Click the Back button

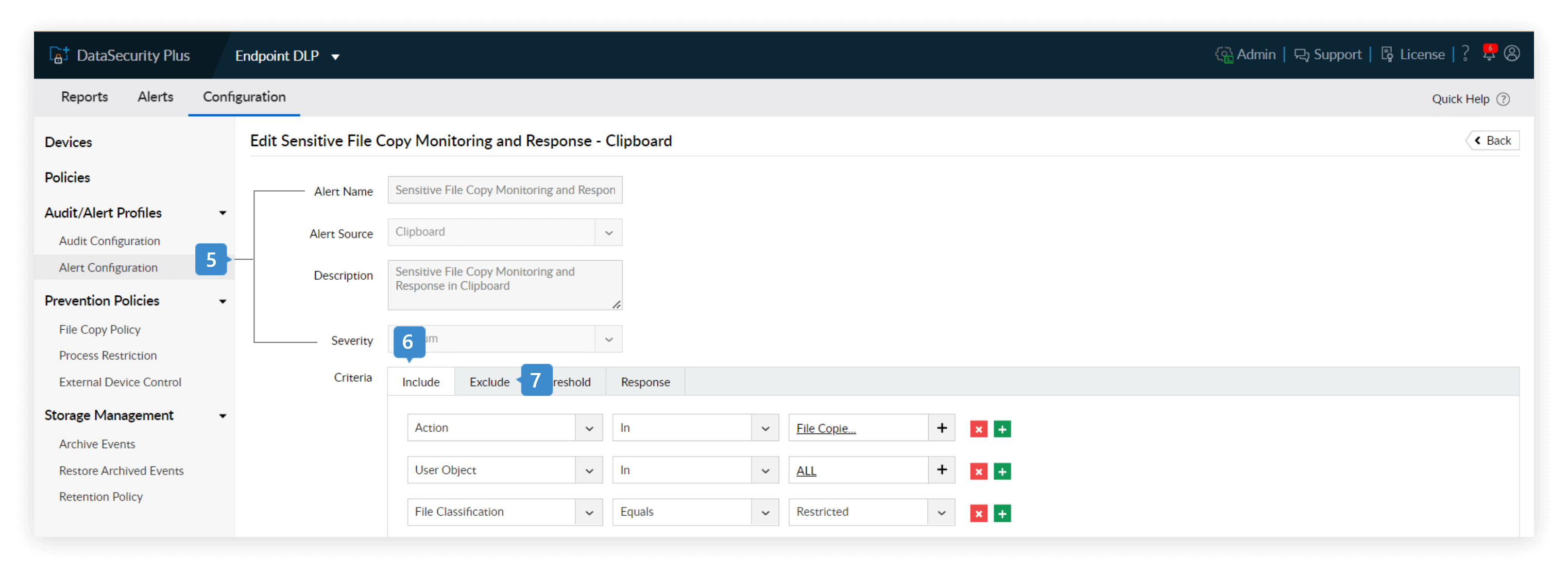point(1492,141)
